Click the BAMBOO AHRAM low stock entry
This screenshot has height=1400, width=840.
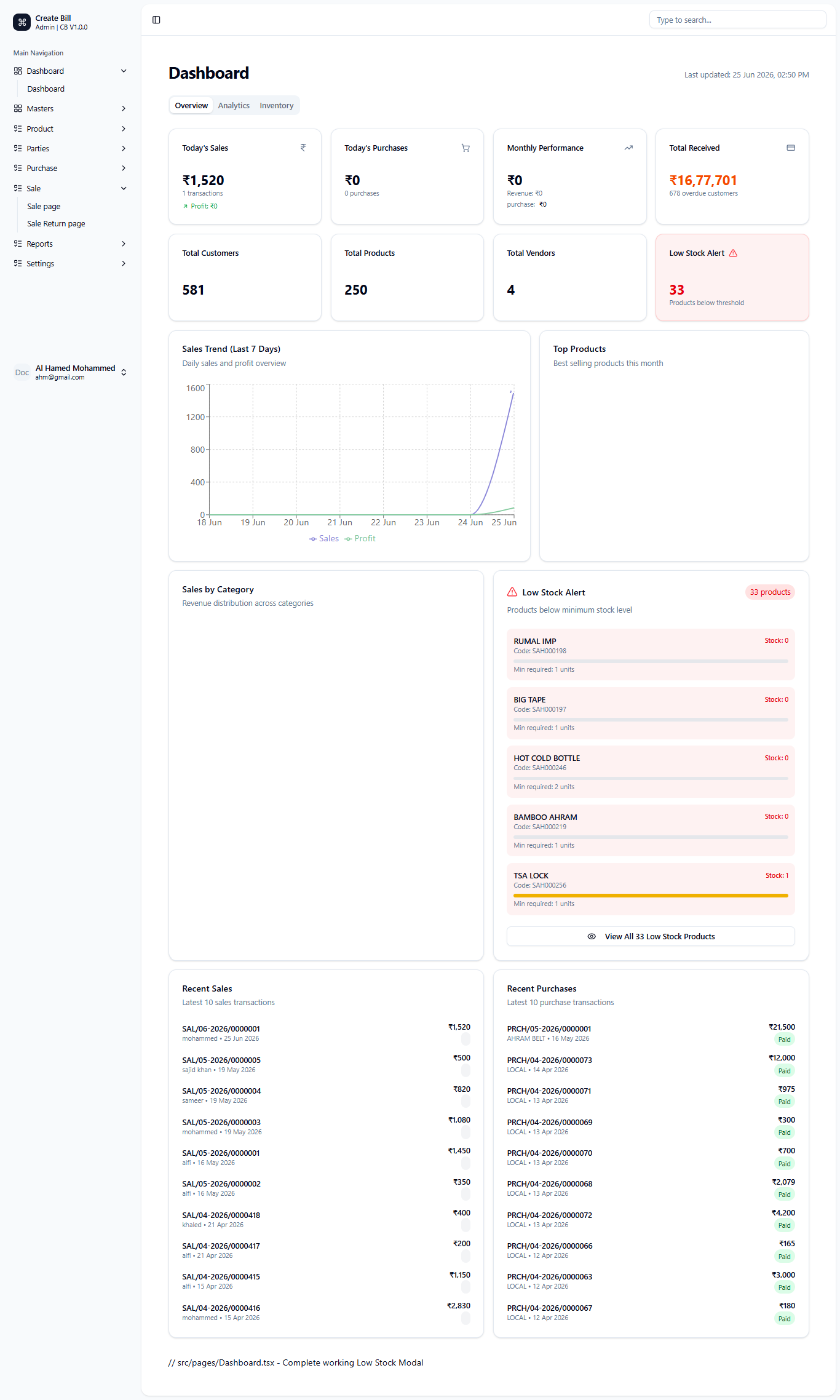click(x=651, y=830)
